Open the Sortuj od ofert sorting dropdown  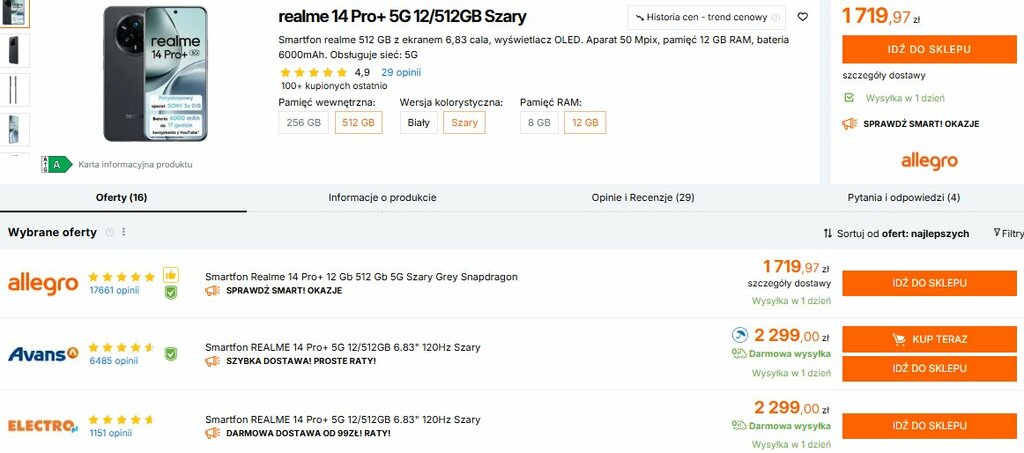[896, 233]
